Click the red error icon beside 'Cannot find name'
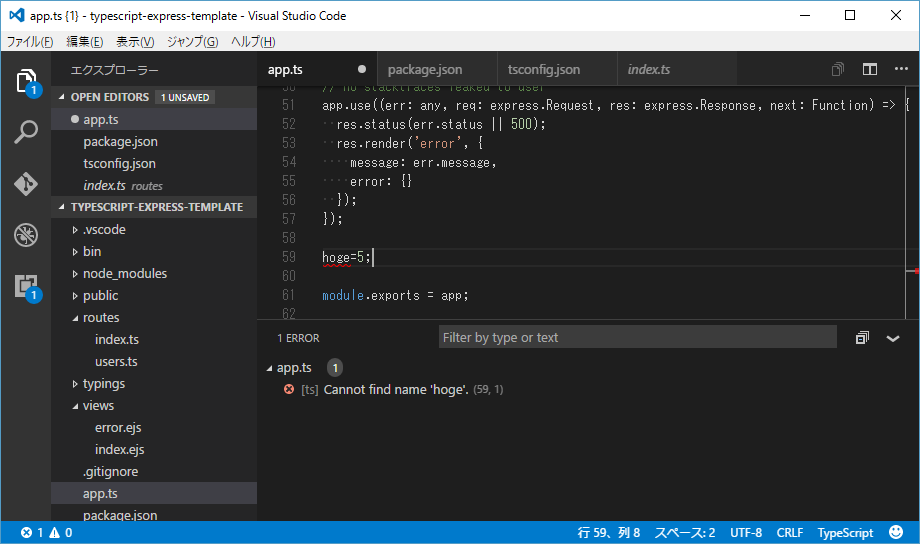The height and width of the screenshot is (544, 920). pyautogui.click(x=289, y=389)
